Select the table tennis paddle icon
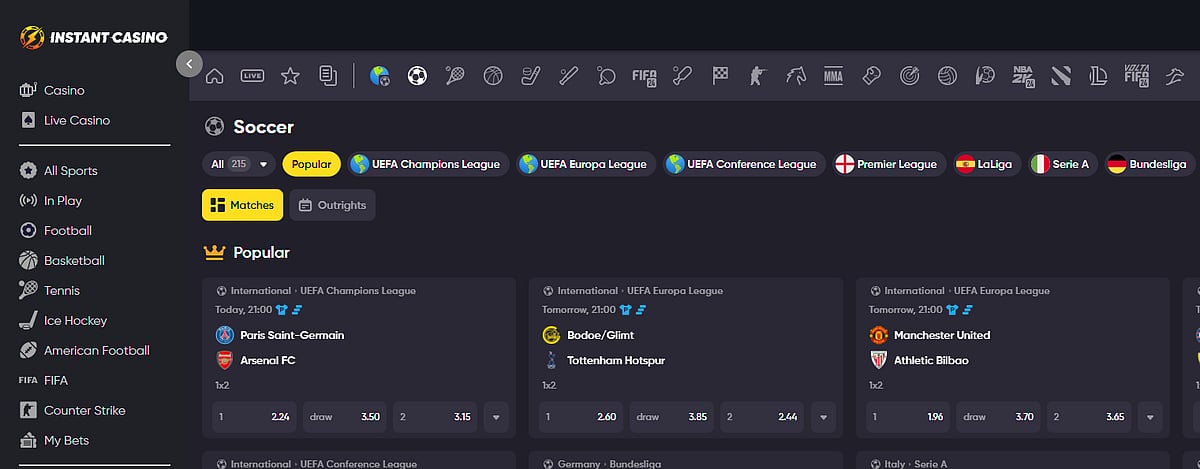Screen dimensions: 1200x469 click(x=607, y=75)
